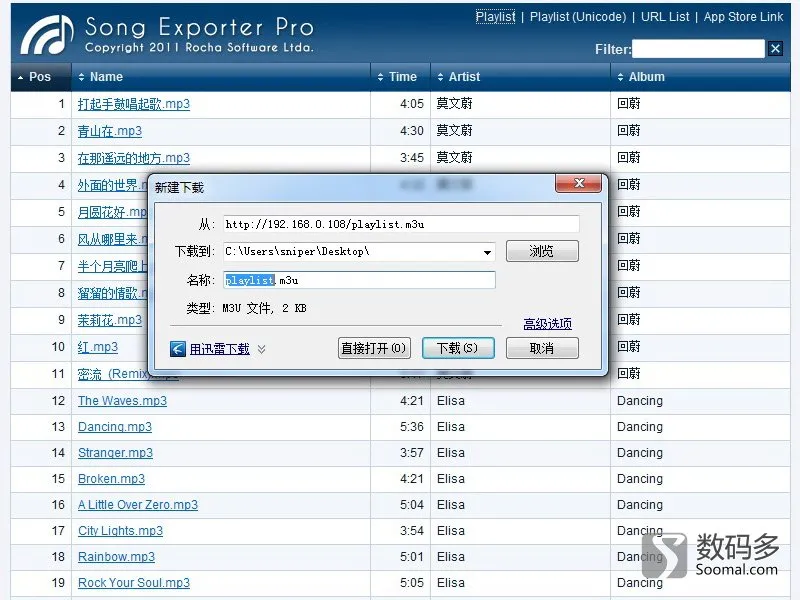Open song Rock Your Soul.mp3
This screenshot has height=600, width=800.
(x=134, y=583)
